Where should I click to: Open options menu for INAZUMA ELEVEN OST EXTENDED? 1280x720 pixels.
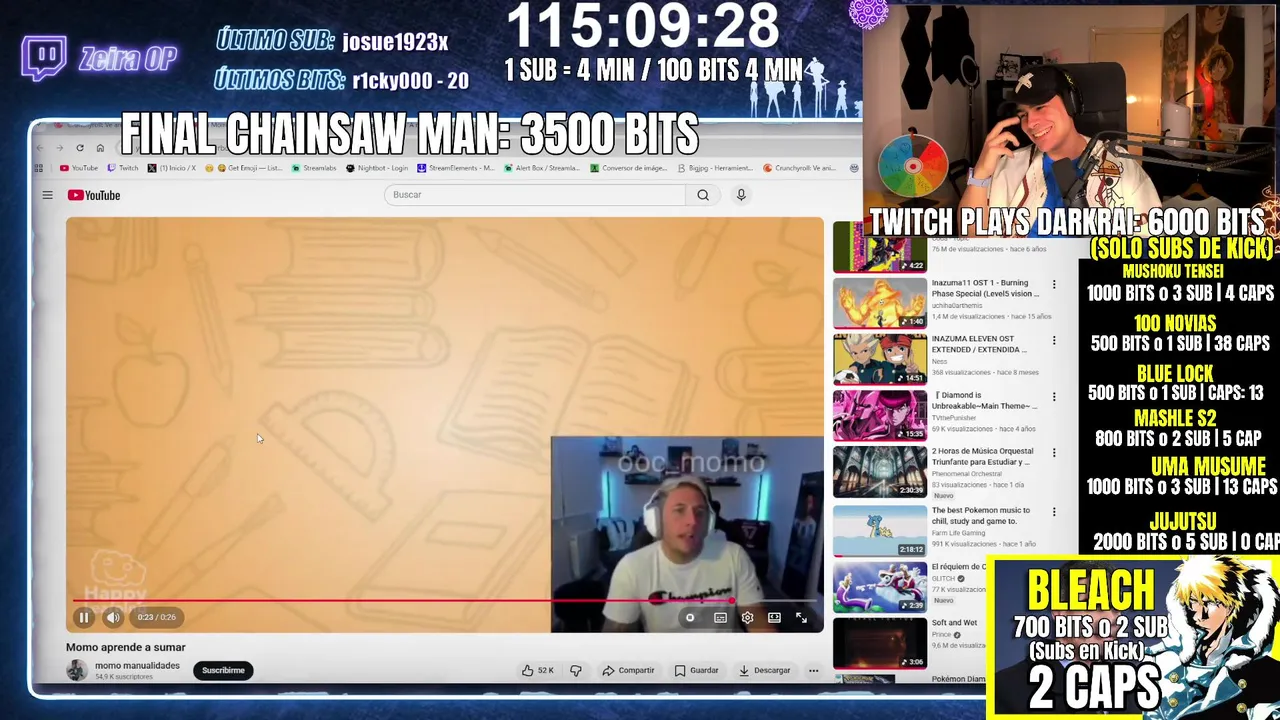point(1053,341)
